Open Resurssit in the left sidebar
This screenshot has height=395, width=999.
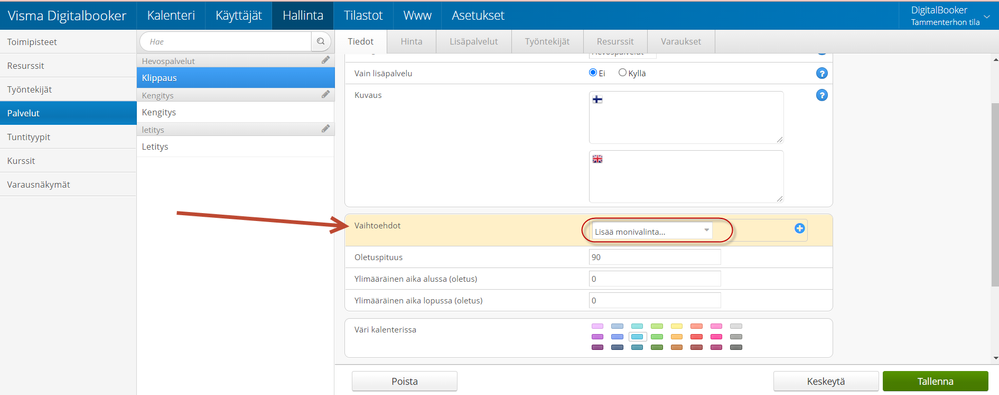pyautogui.click(x=68, y=66)
